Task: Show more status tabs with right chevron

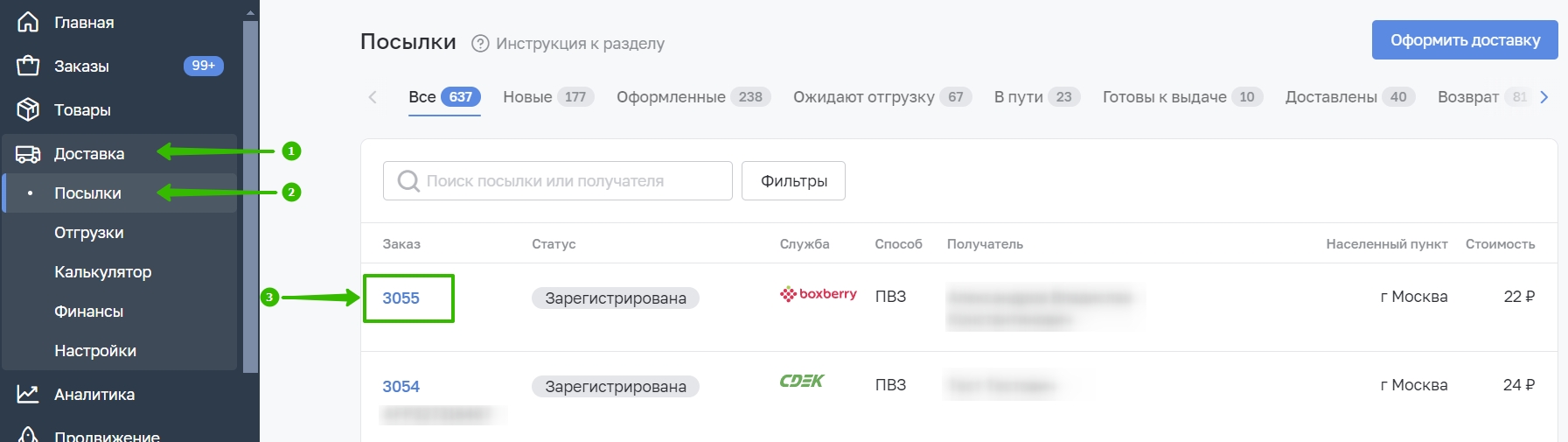Action: (x=1544, y=97)
